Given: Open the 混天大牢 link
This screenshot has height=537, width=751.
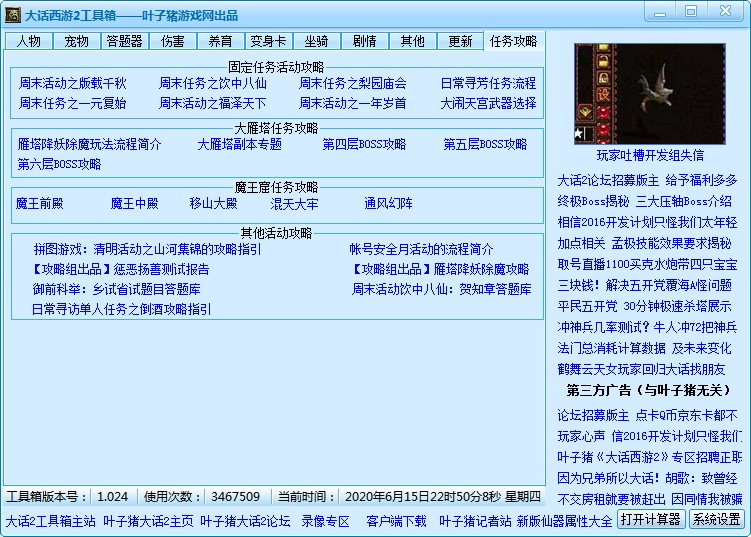Looking at the screenshot, I should [x=294, y=204].
